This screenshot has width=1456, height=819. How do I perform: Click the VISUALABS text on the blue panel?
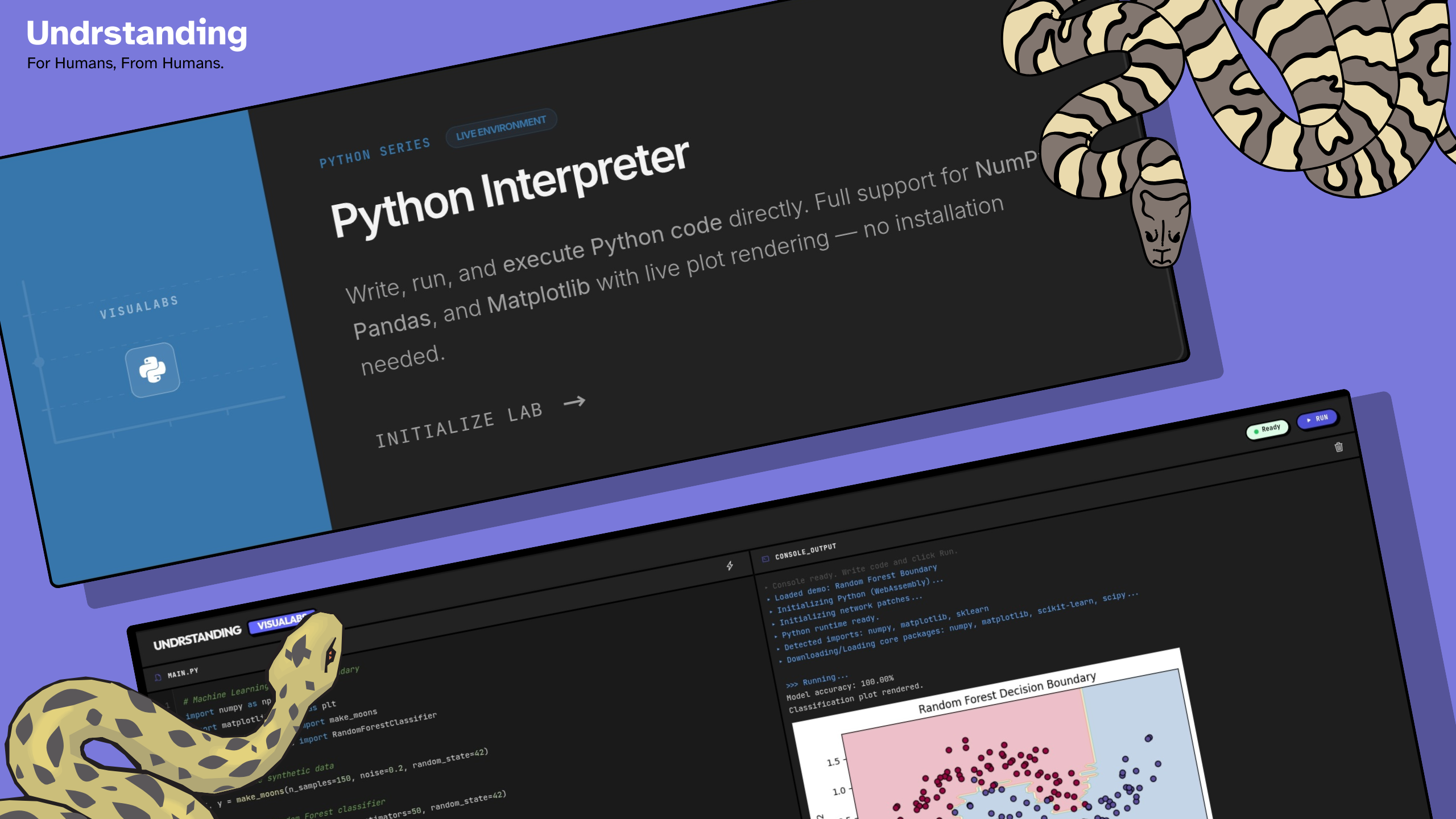coord(139,307)
